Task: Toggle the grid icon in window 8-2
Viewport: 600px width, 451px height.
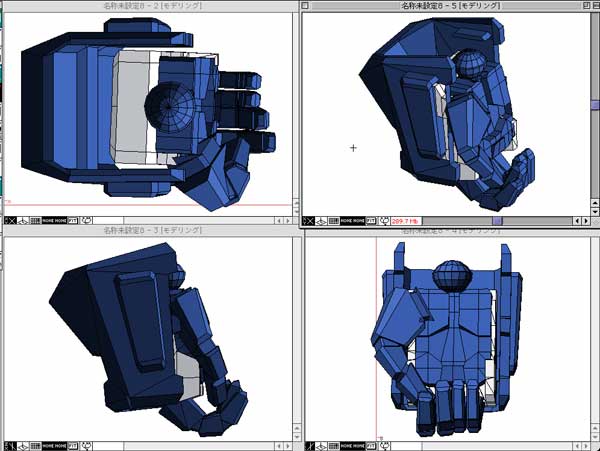Action: click(x=35, y=221)
